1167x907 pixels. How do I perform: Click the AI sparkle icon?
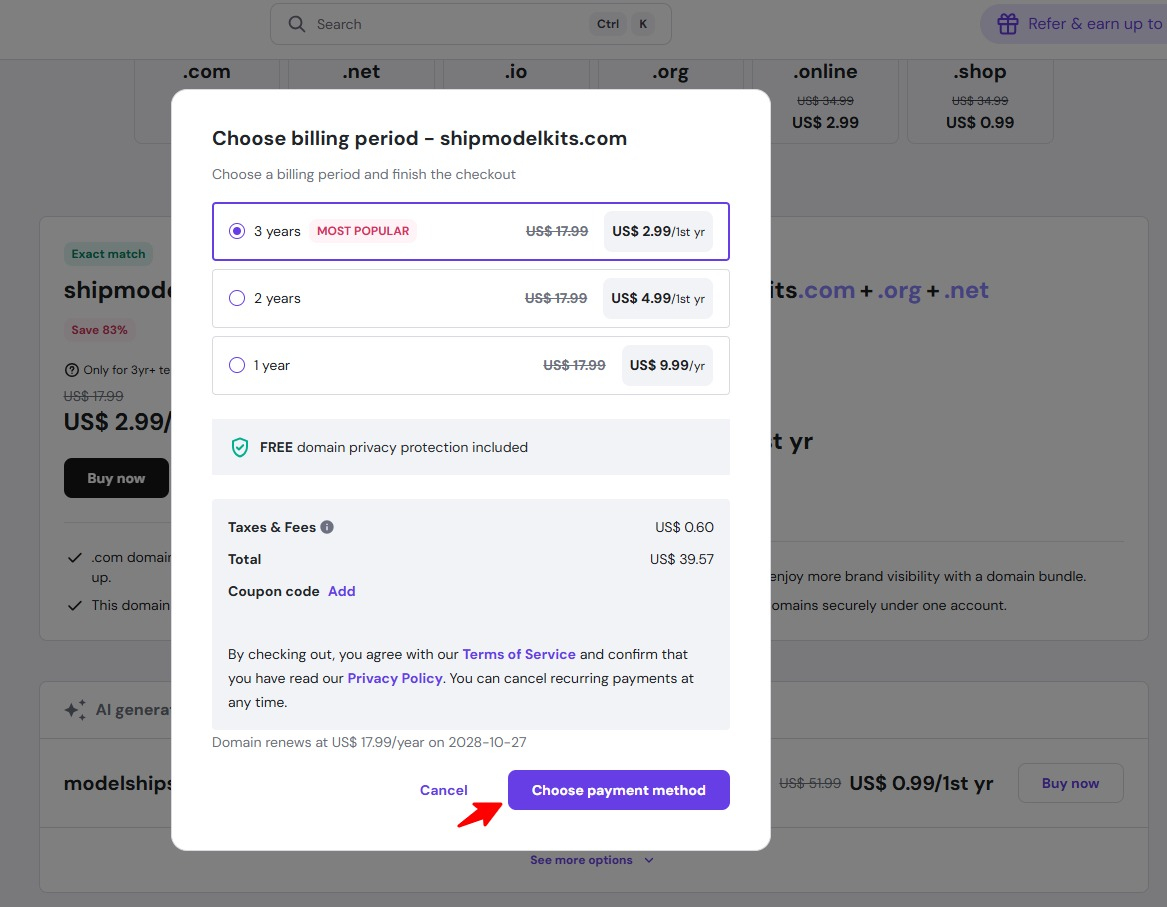click(75, 710)
